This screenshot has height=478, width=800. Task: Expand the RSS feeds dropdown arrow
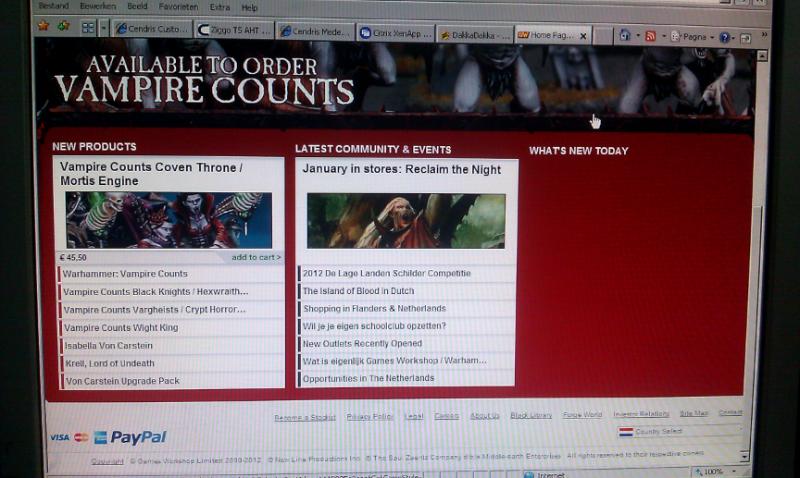(663, 36)
